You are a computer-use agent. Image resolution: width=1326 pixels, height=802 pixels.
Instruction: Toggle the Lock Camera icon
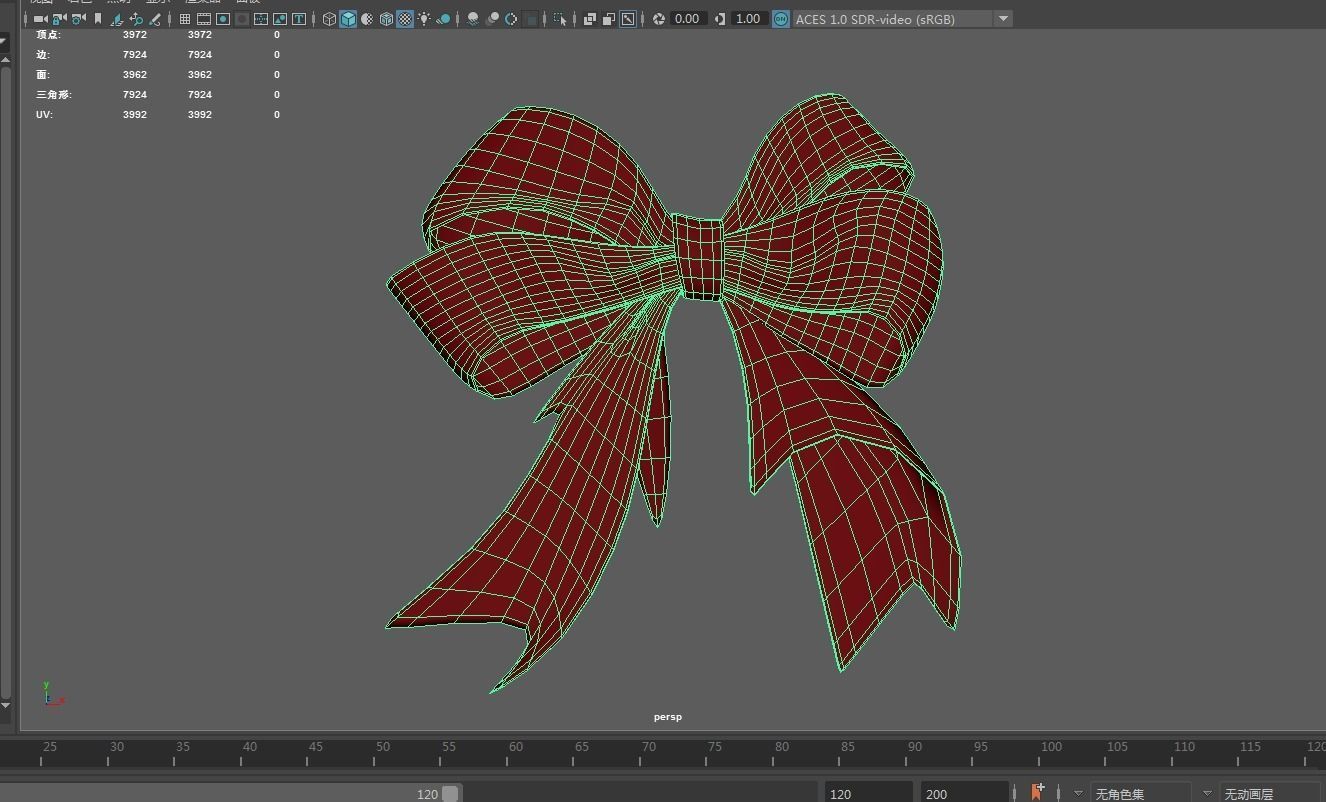58,19
